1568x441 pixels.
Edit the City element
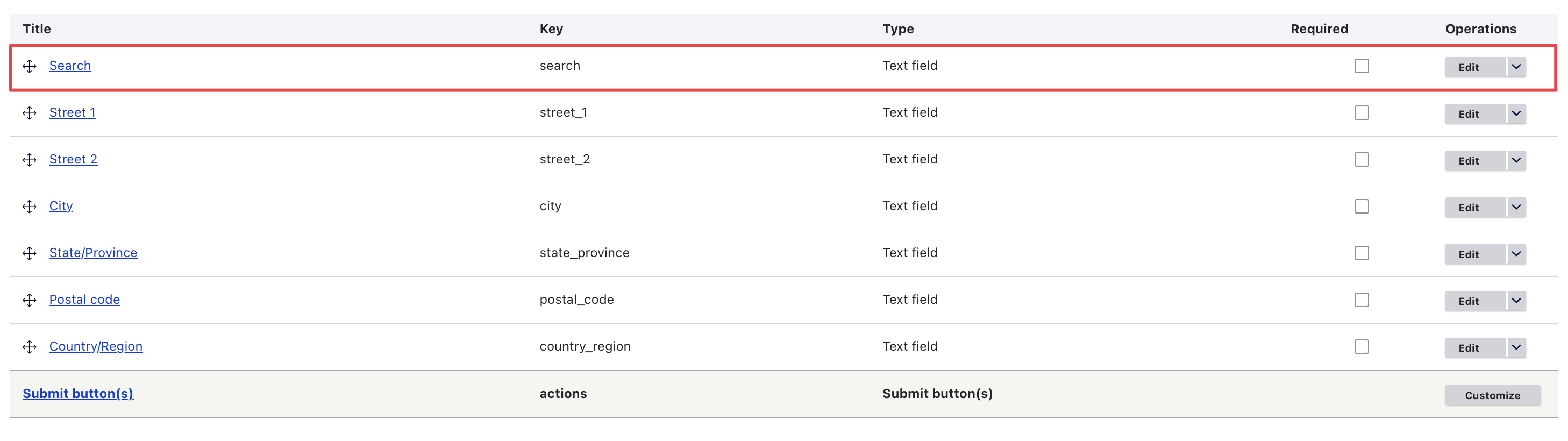[1468, 208]
